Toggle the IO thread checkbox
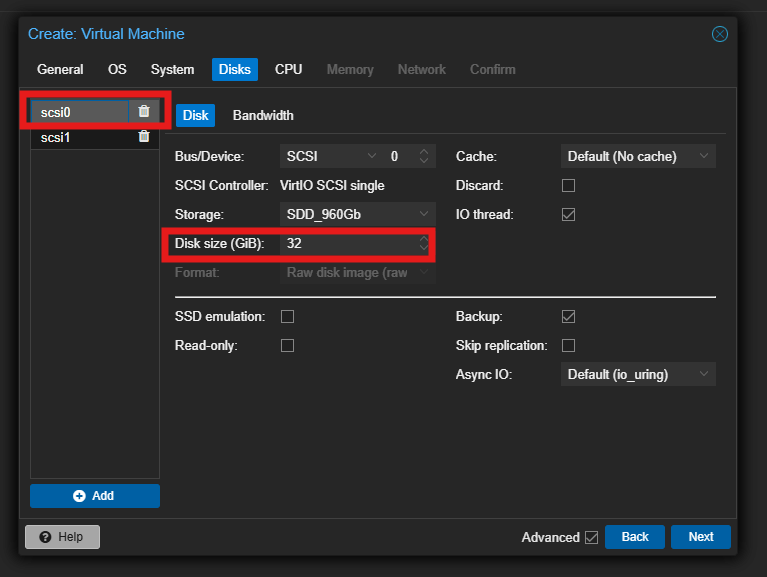 (x=568, y=215)
